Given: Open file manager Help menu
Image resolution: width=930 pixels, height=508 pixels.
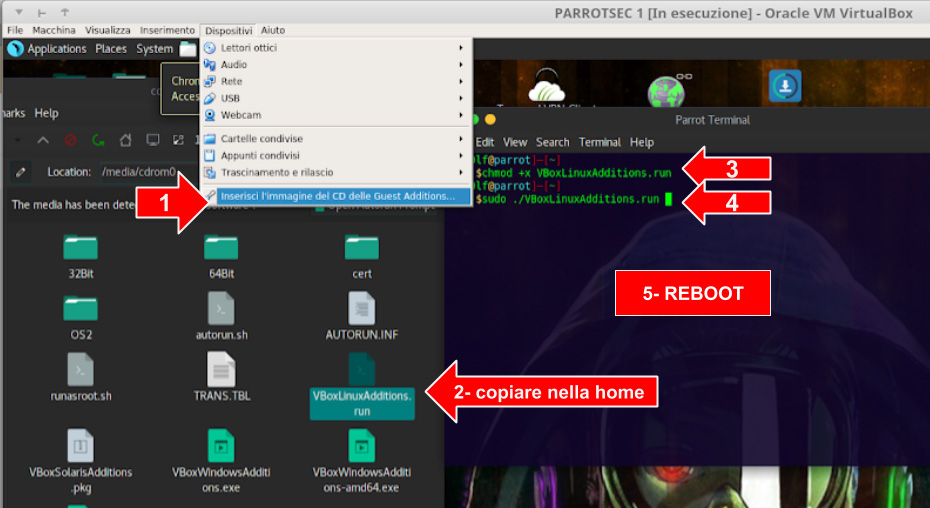Looking at the screenshot, I should [46, 113].
